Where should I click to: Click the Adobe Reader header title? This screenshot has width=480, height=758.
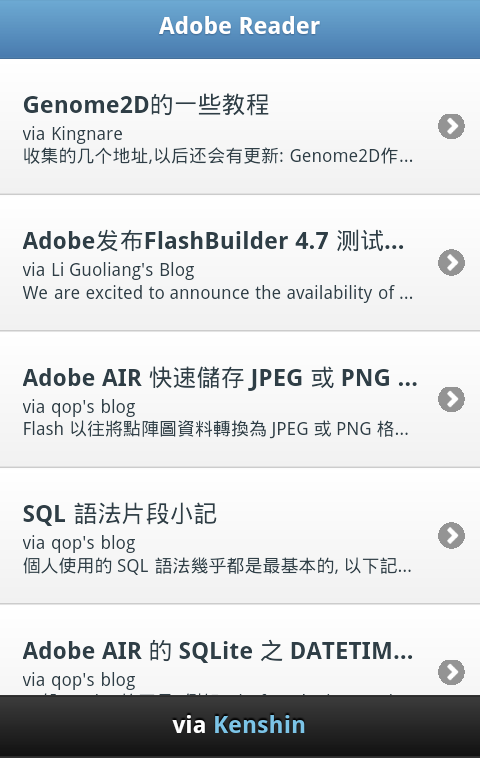point(240,26)
